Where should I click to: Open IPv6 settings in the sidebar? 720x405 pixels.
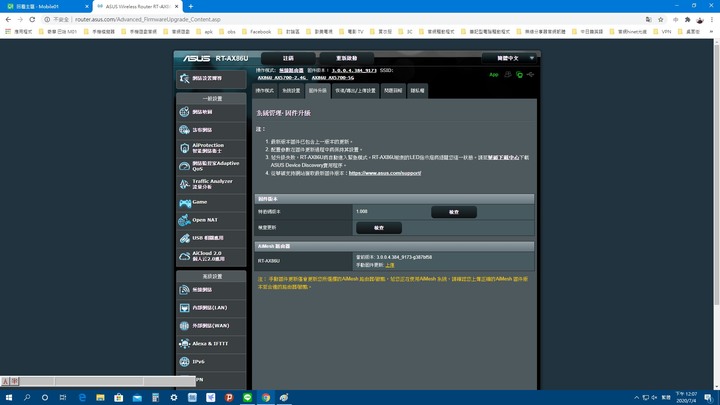[211, 362]
